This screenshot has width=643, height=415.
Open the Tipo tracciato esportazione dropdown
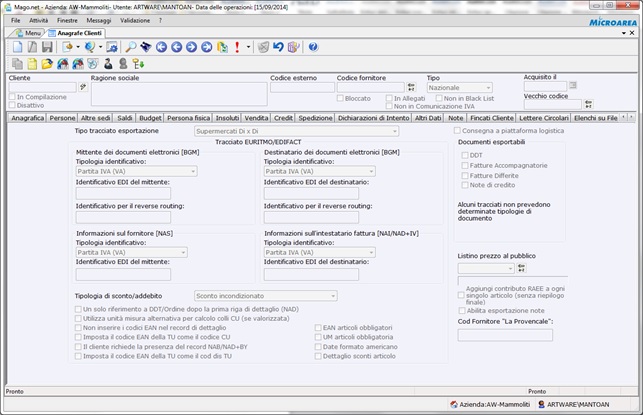coord(395,131)
